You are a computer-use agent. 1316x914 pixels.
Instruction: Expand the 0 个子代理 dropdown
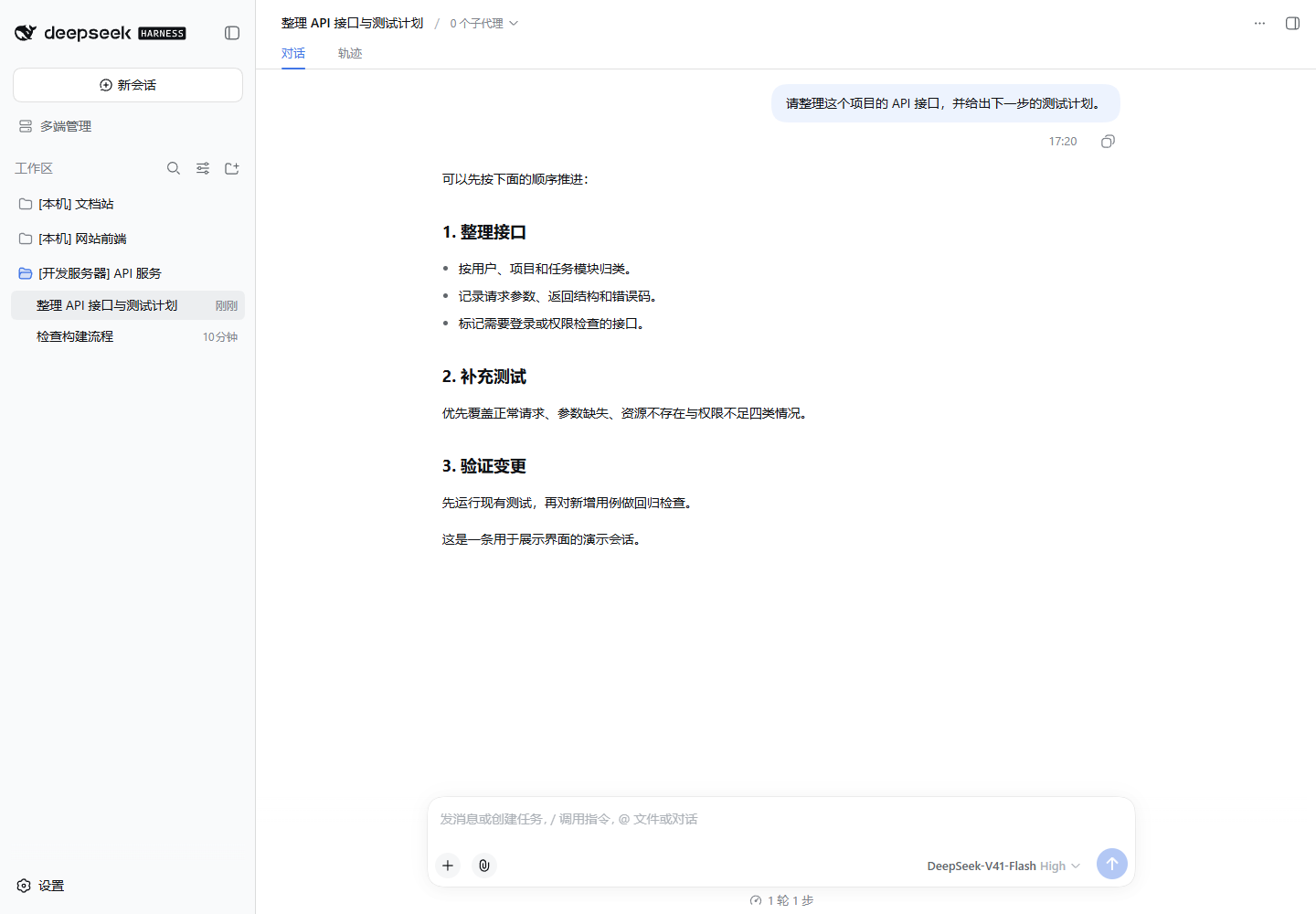483,23
